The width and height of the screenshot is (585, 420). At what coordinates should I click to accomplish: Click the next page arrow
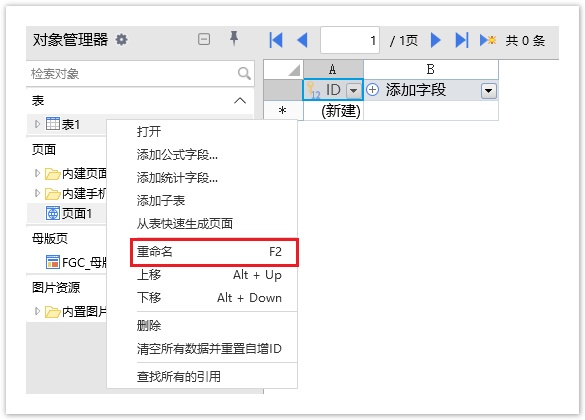coord(435,40)
